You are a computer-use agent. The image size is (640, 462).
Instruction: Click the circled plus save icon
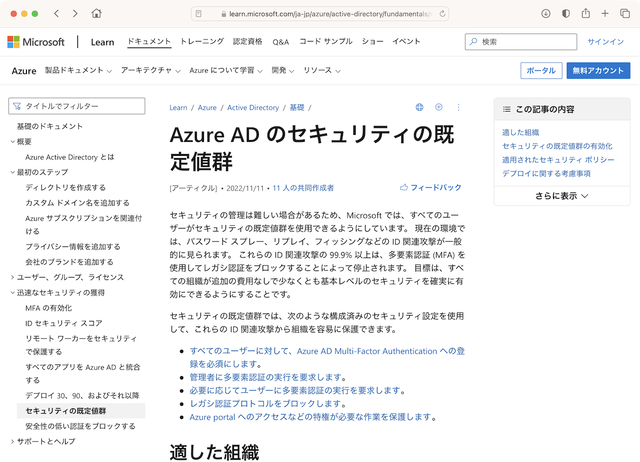(439, 107)
